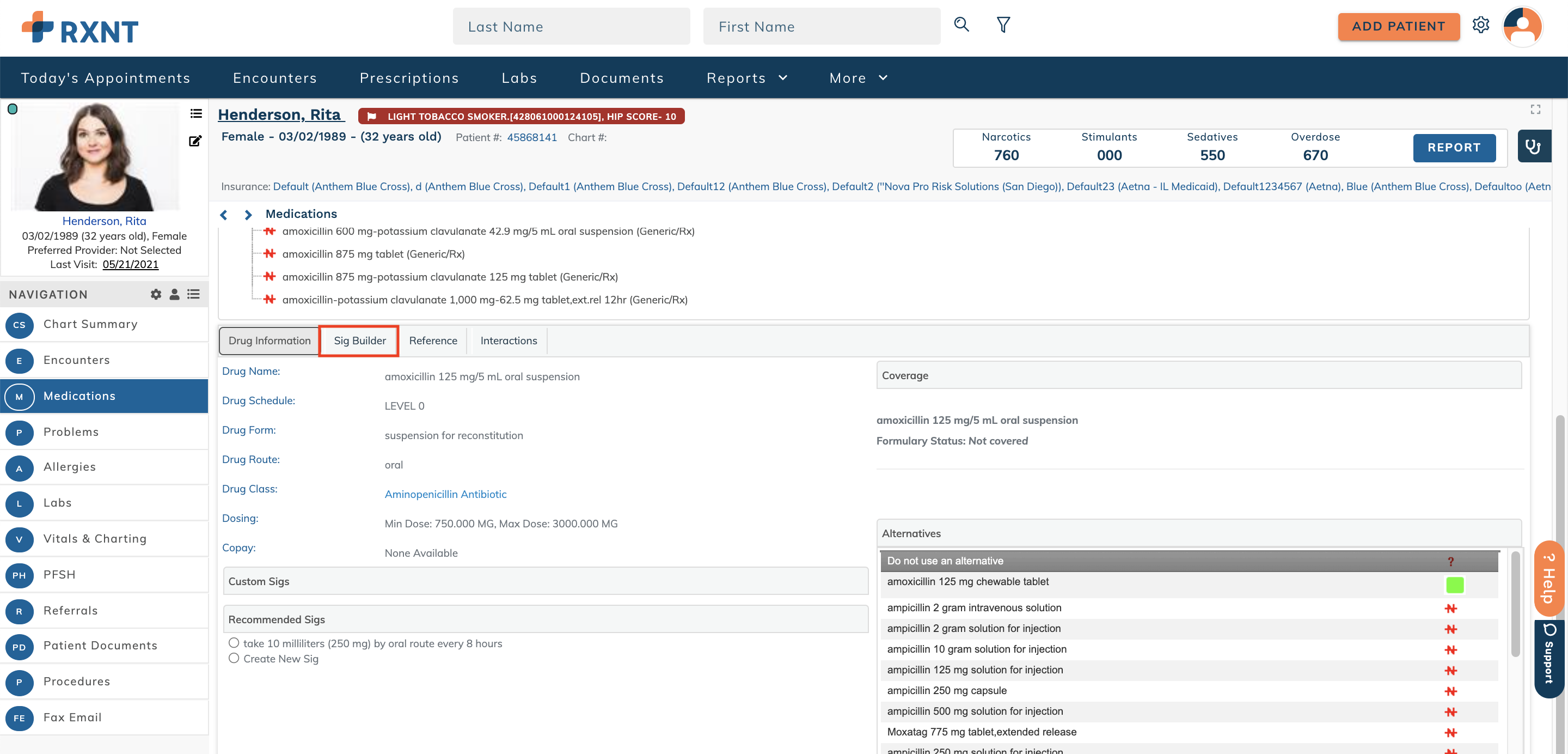Open the Interactions tab
The width and height of the screenshot is (1568, 754).
click(x=509, y=340)
